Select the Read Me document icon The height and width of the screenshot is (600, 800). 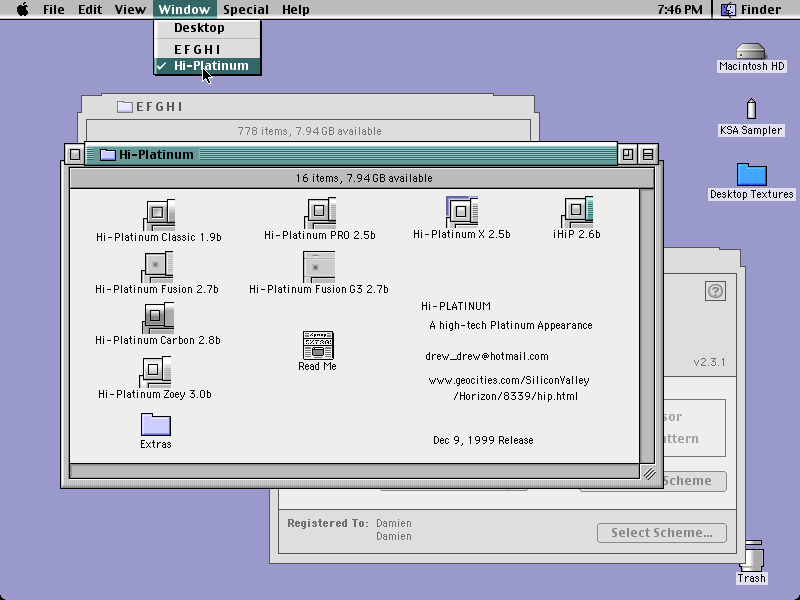tap(318, 345)
